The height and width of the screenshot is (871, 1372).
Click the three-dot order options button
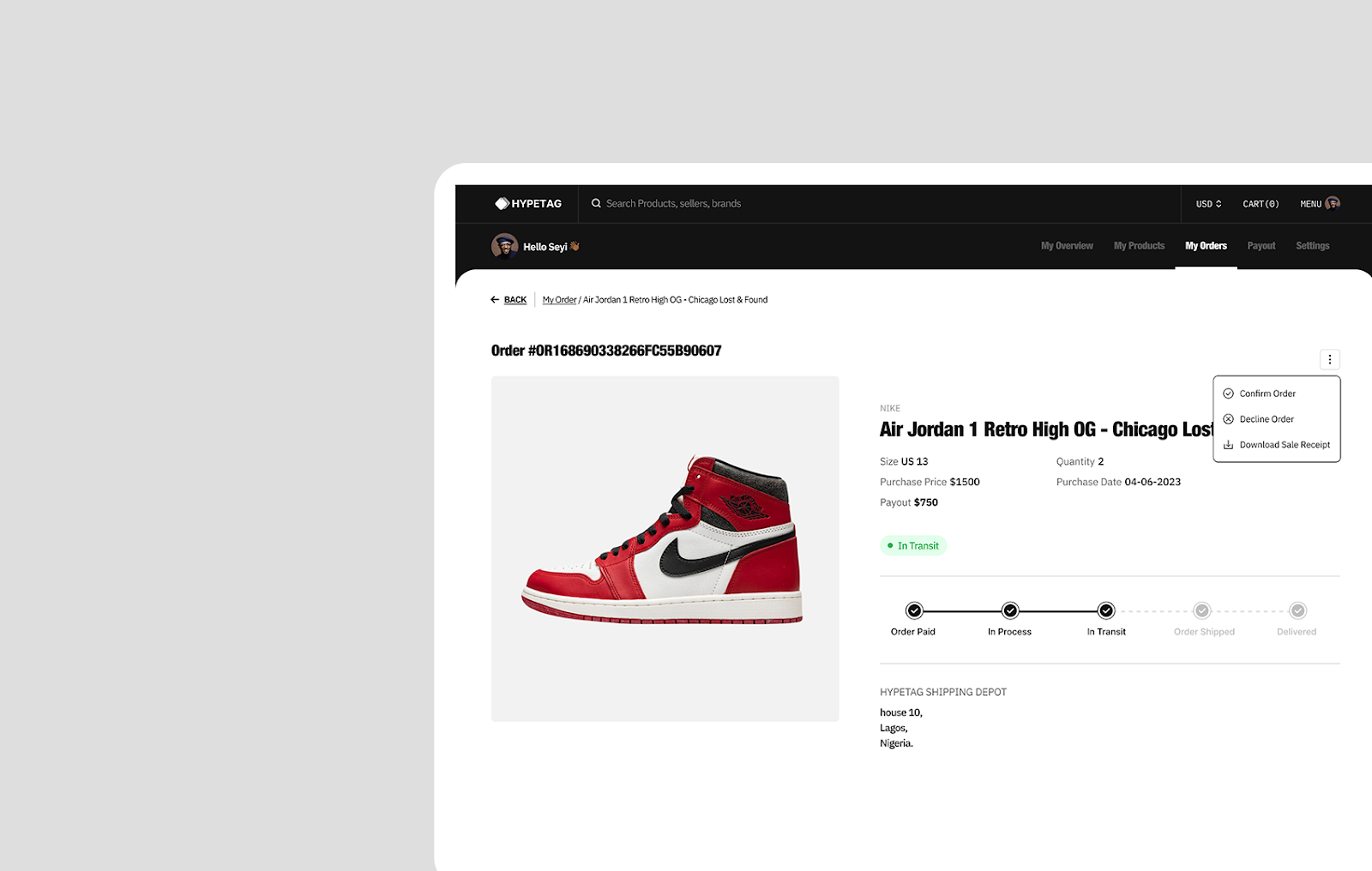1330,359
